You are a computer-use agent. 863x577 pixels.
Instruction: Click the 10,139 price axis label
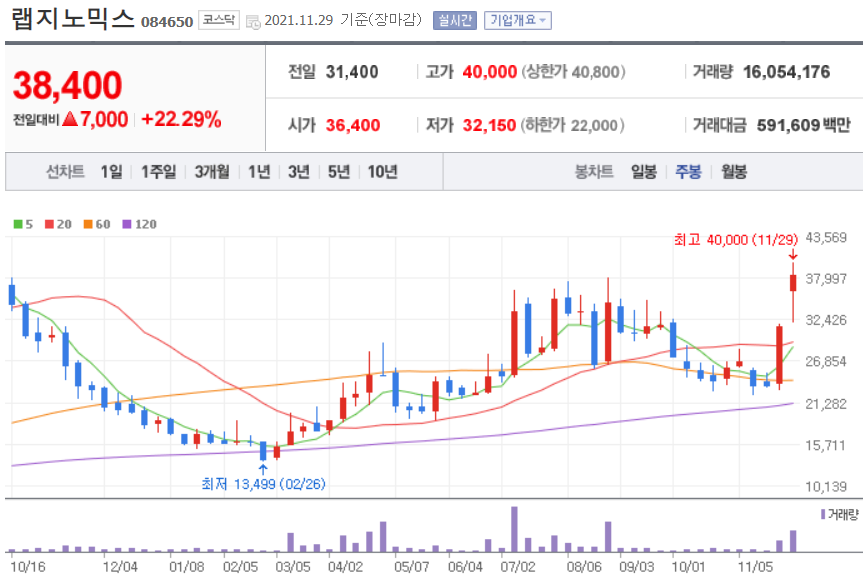826,487
